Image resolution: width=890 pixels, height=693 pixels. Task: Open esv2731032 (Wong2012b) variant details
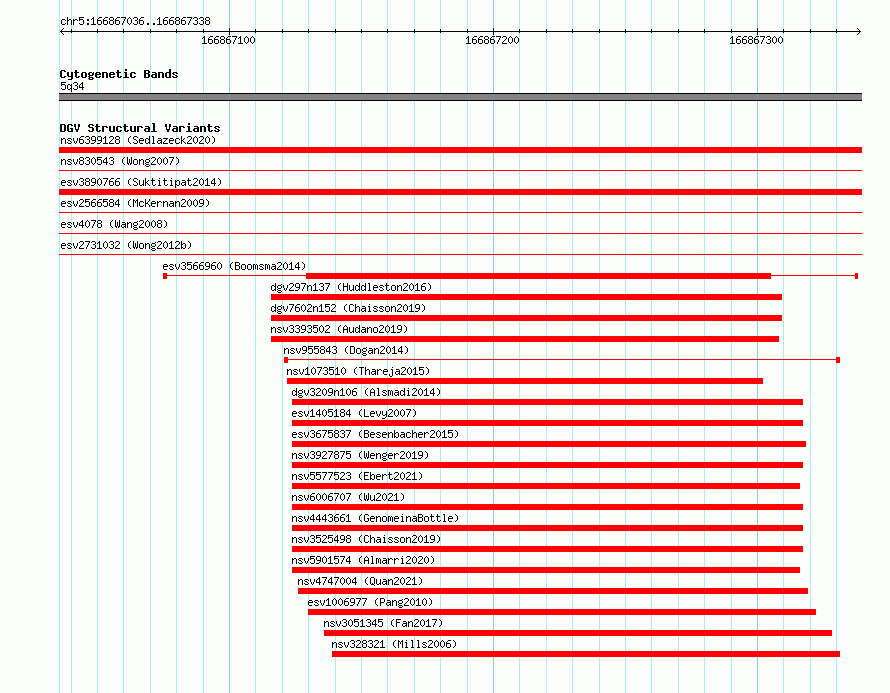(x=126, y=245)
